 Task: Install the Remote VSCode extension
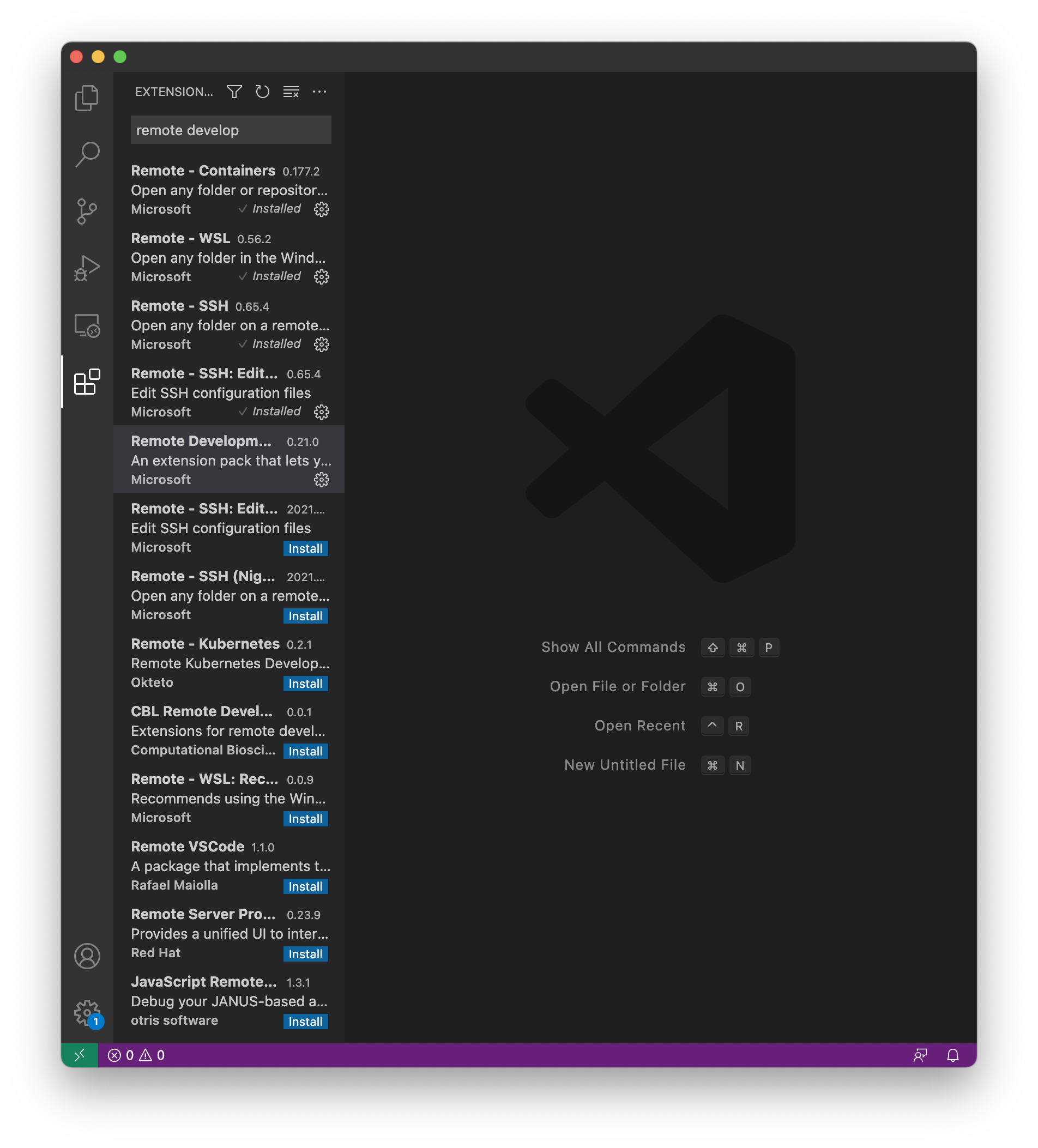click(305, 886)
